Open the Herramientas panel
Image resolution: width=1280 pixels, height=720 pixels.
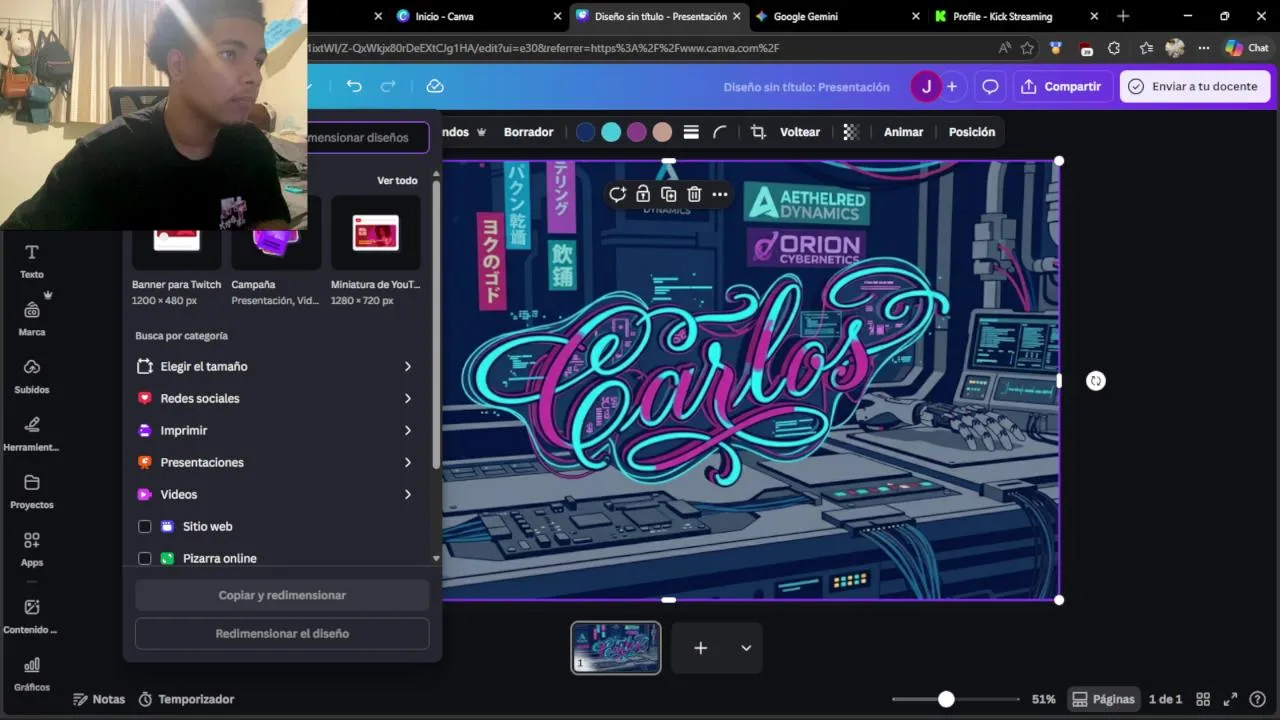[x=32, y=434]
